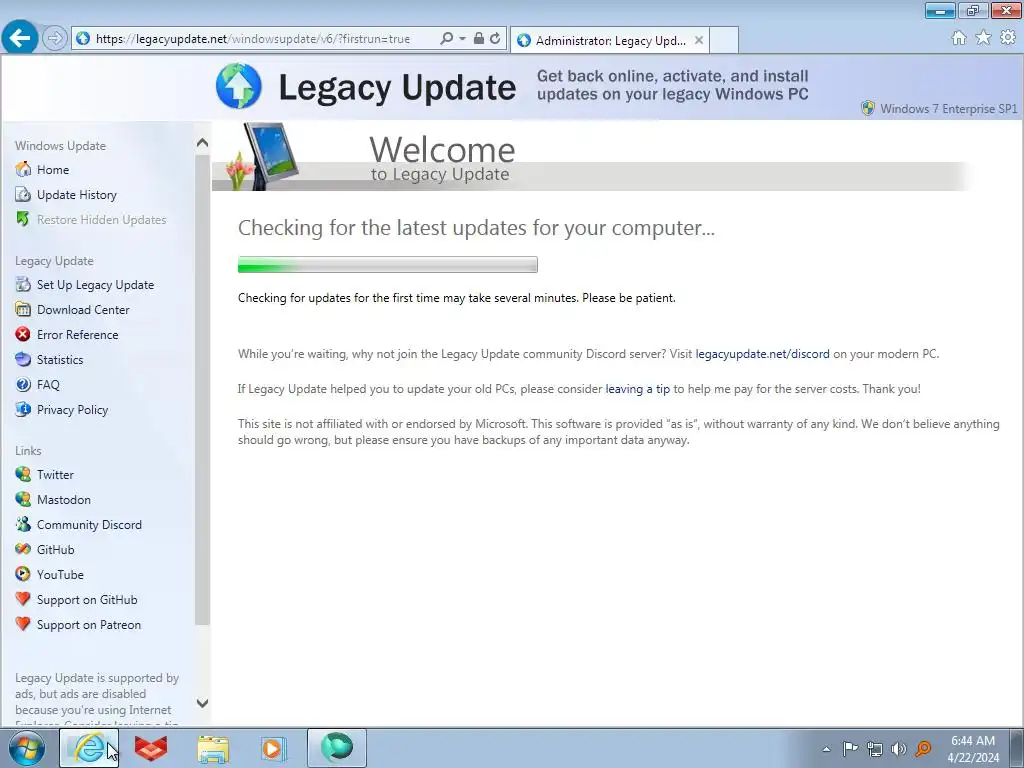Click the sidebar vertical scrollbar thumb
The width and height of the screenshot is (1024, 768).
tap(202, 390)
